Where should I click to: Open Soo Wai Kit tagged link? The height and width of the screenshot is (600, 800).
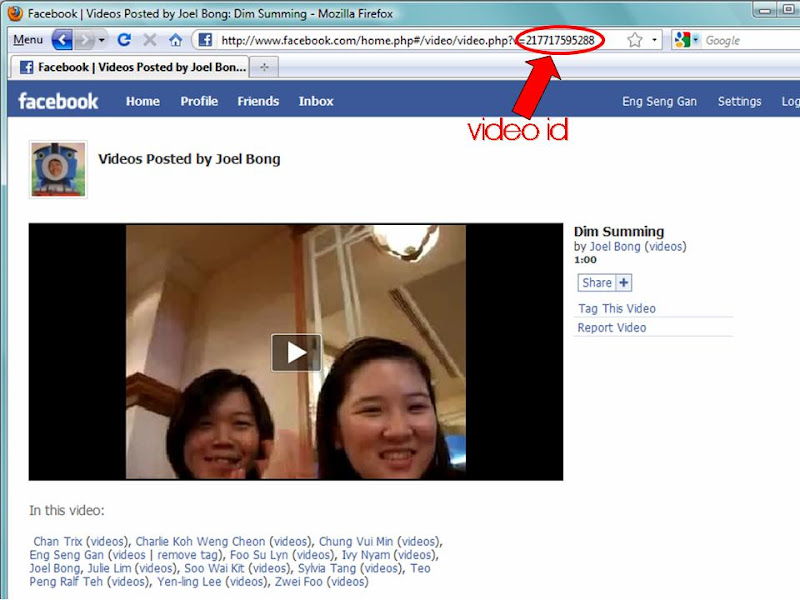tap(214, 568)
